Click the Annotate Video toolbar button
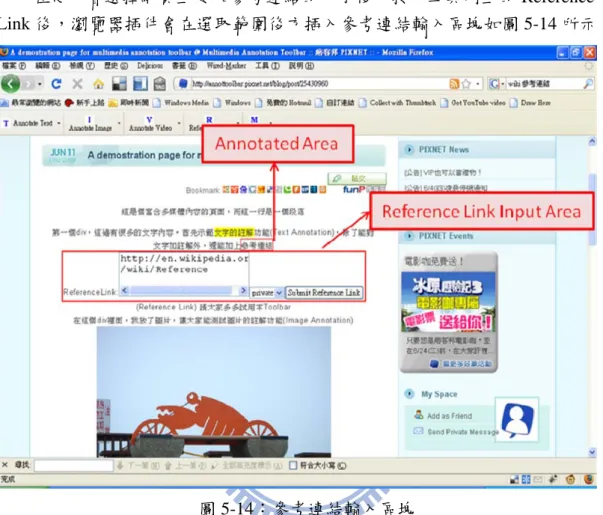Image resolution: width=603 pixels, height=515 pixels. 150,124
